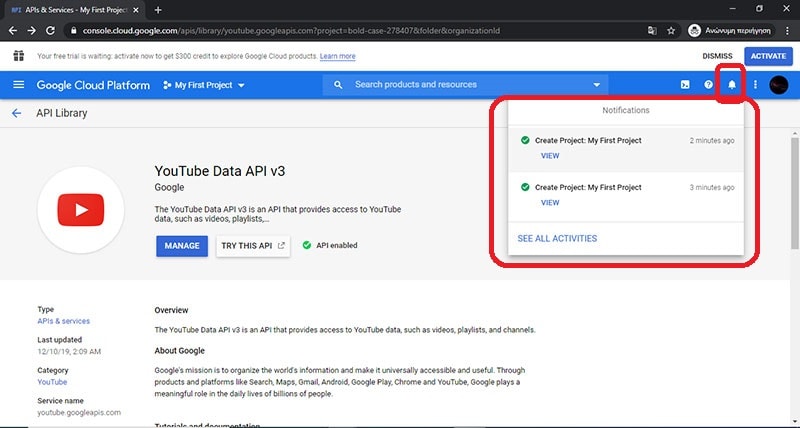Open the help question mark icon

[x=709, y=85]
